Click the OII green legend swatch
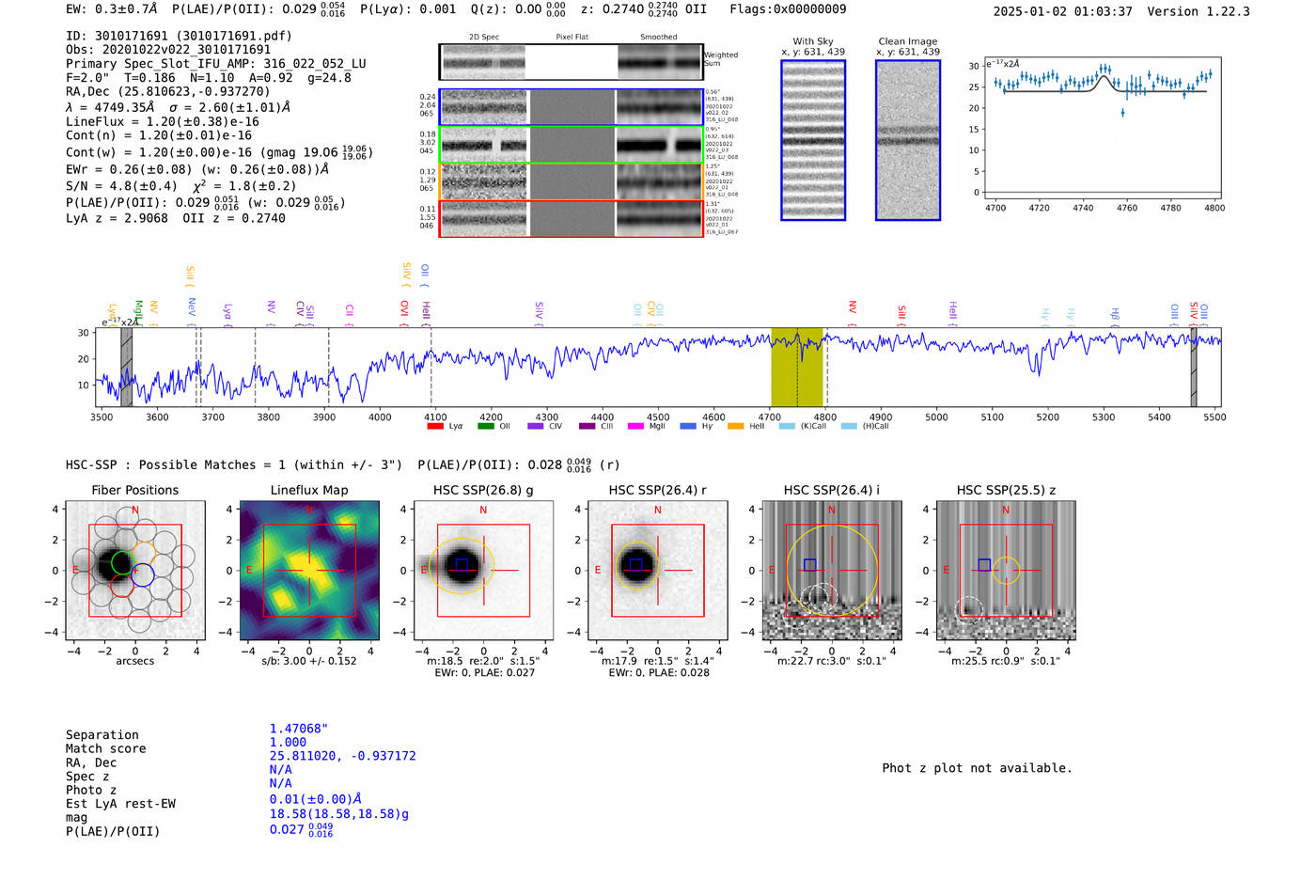 (485, 427)
